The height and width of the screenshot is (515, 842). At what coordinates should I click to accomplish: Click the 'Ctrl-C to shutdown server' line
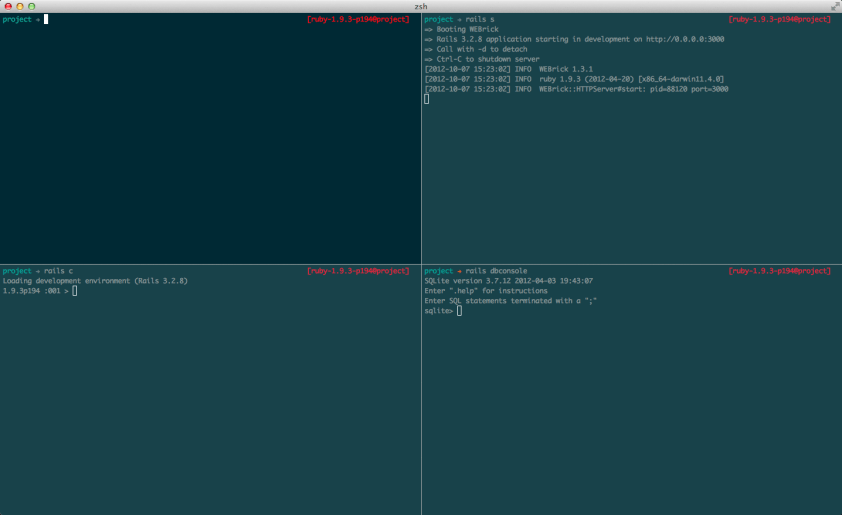(482, 59)
